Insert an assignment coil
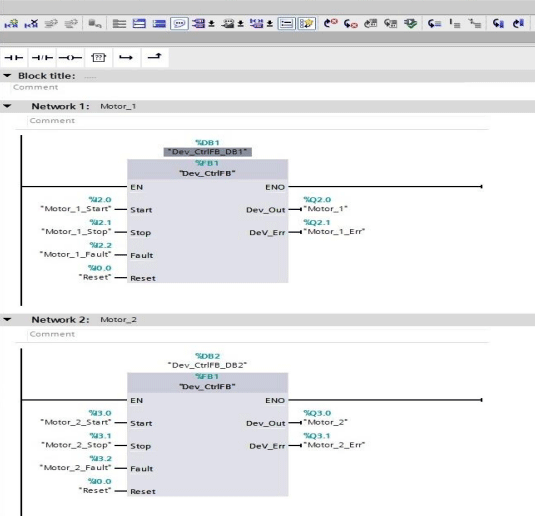The image size is (535, 516). [70, 58]
